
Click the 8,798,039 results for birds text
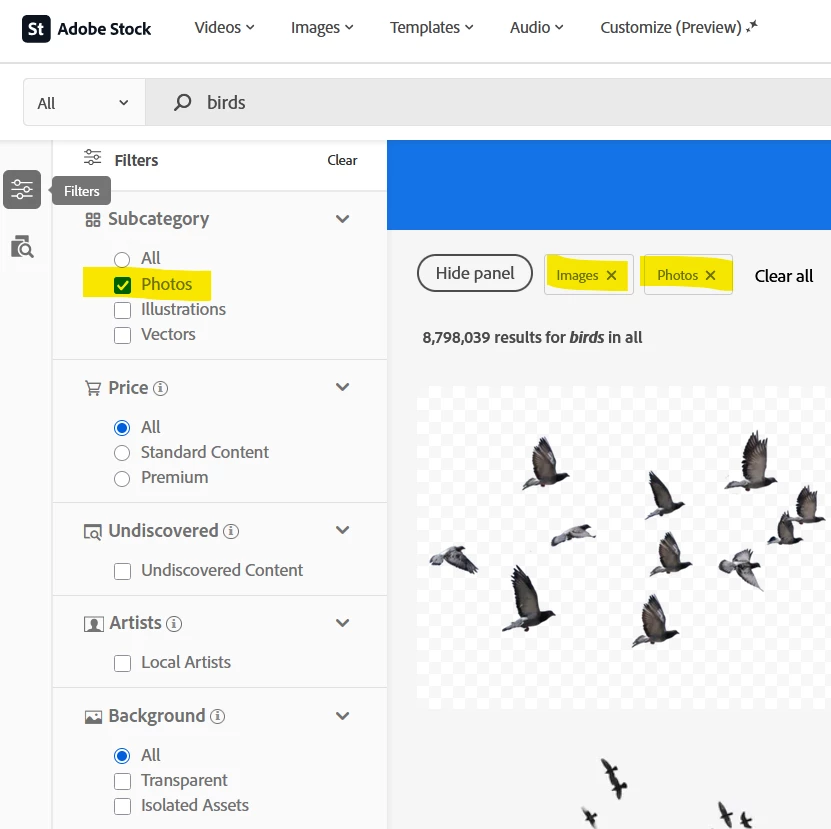point(532,338)
